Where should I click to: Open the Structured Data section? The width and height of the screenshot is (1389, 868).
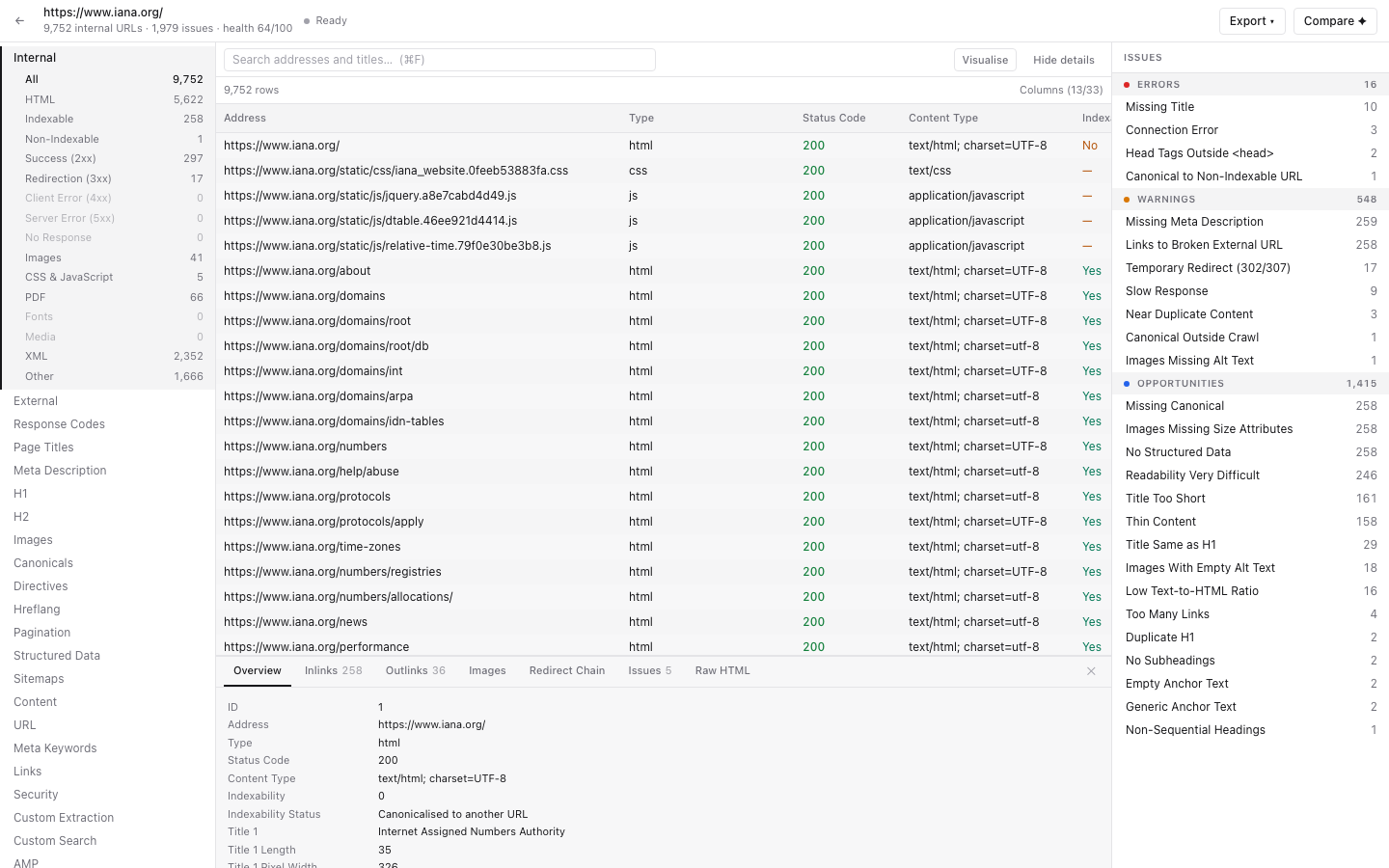(x=108, y=656)
